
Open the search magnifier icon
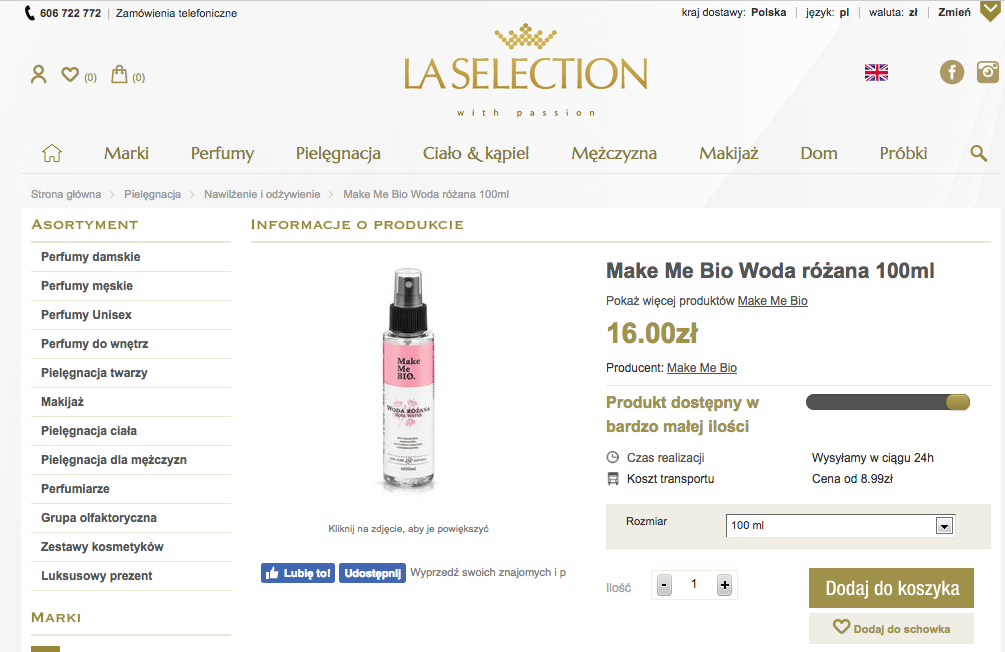click(978, 153)
